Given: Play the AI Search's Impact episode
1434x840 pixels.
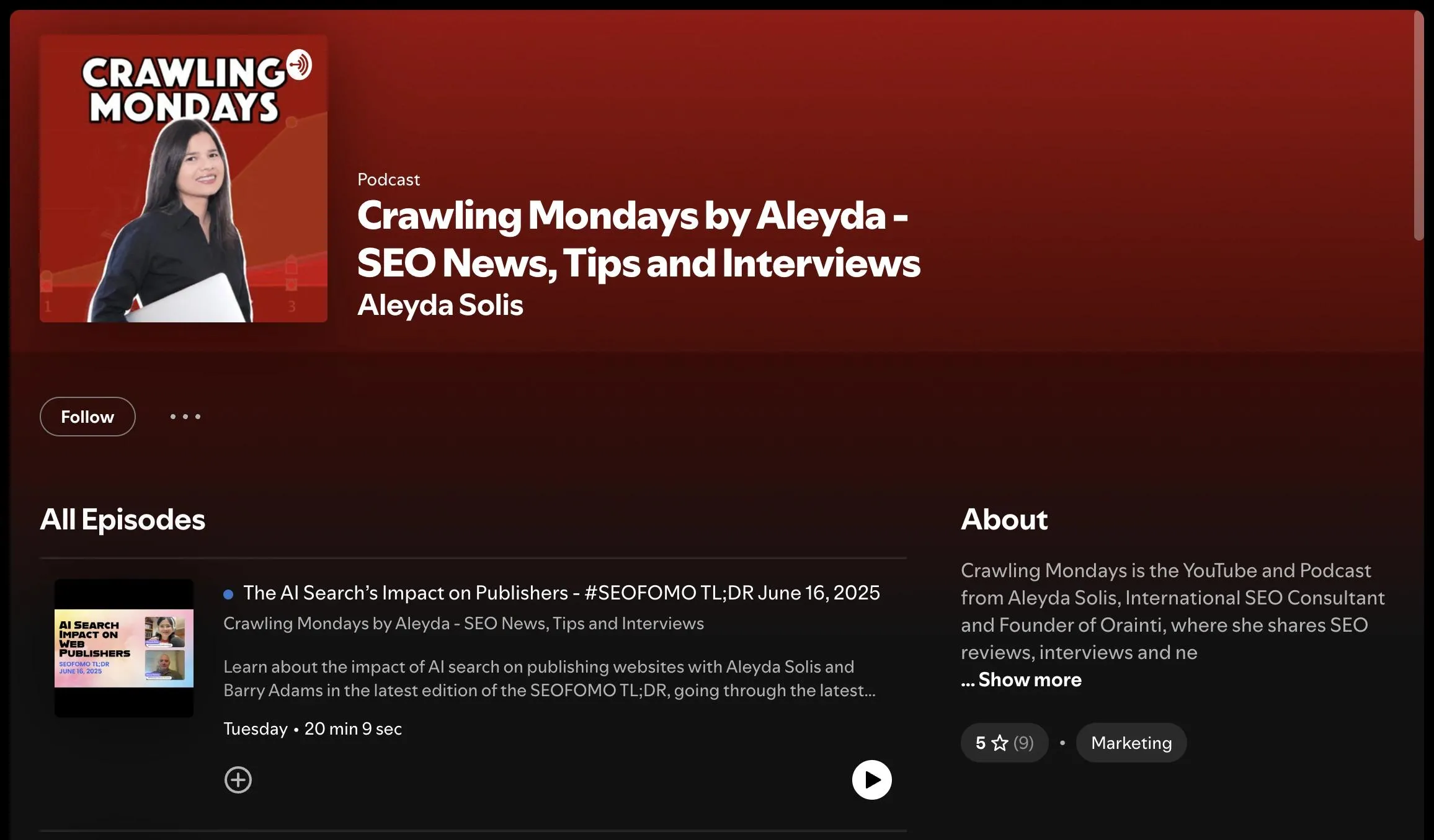Looking at the screenshot, I should tap(871, 780).
